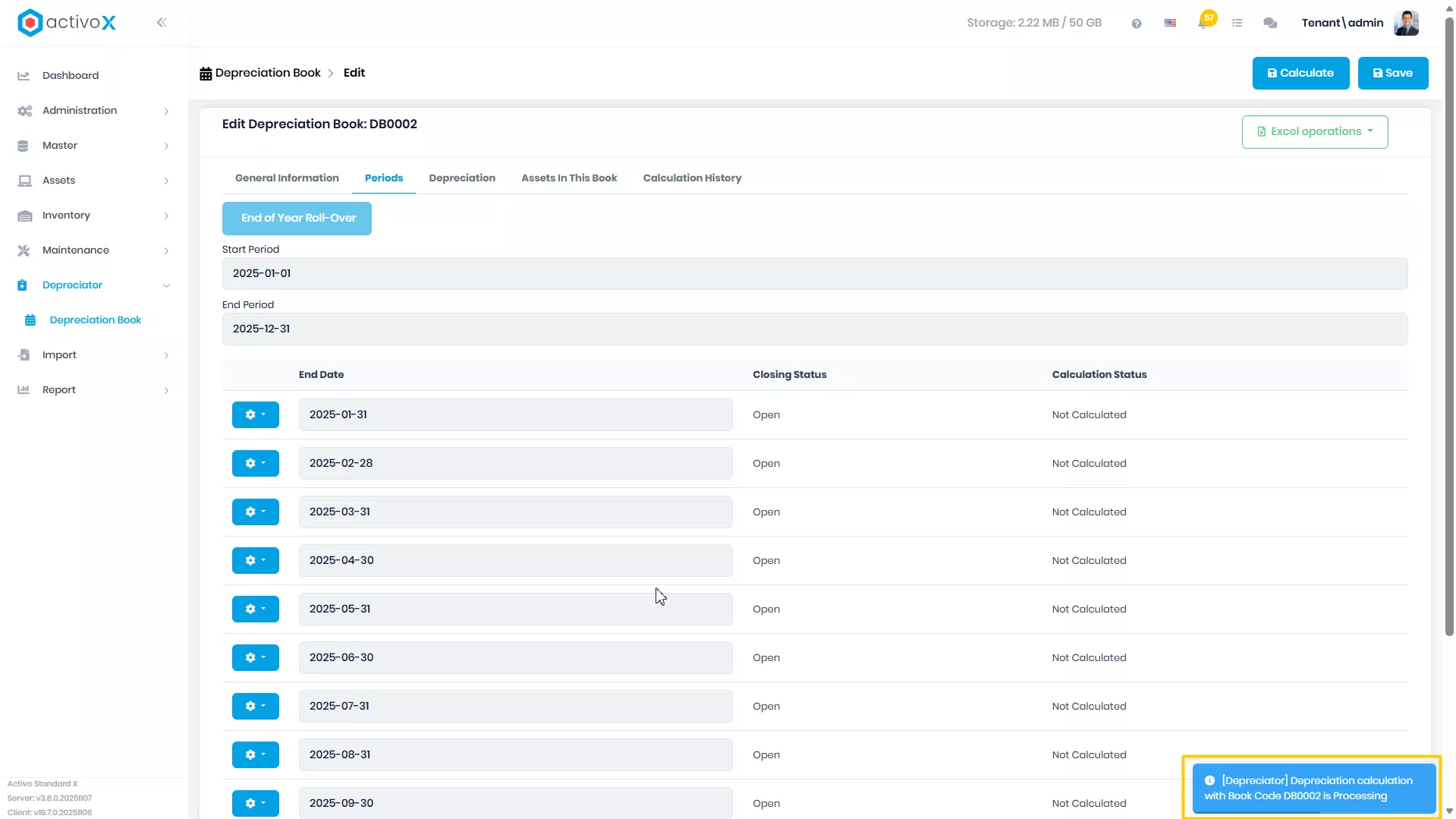
Task: Click the Calculation Status column header
Action: click(1099, 375)
